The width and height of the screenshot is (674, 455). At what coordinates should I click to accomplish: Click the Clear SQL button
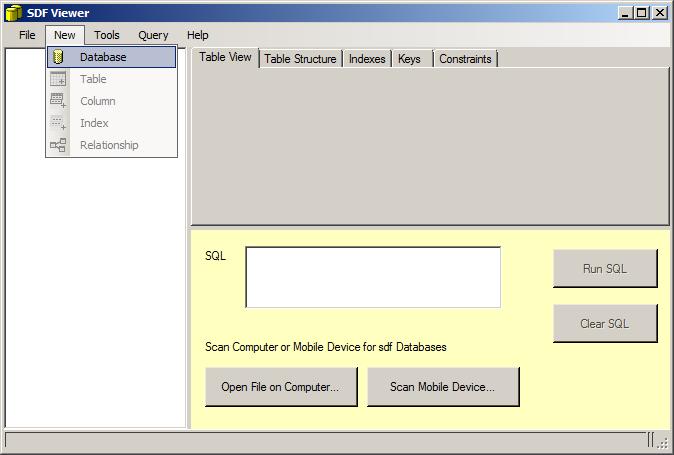tap(605, 324)
